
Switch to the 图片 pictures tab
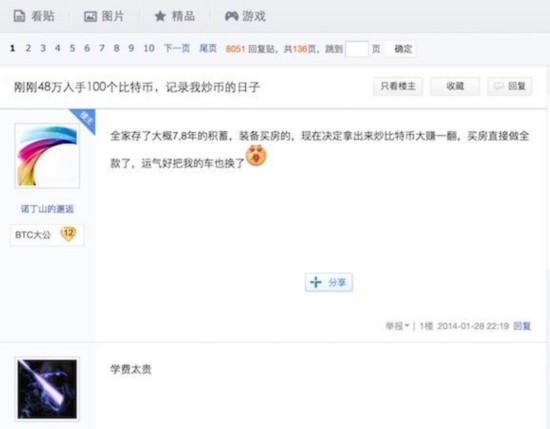tap(104, 16)
